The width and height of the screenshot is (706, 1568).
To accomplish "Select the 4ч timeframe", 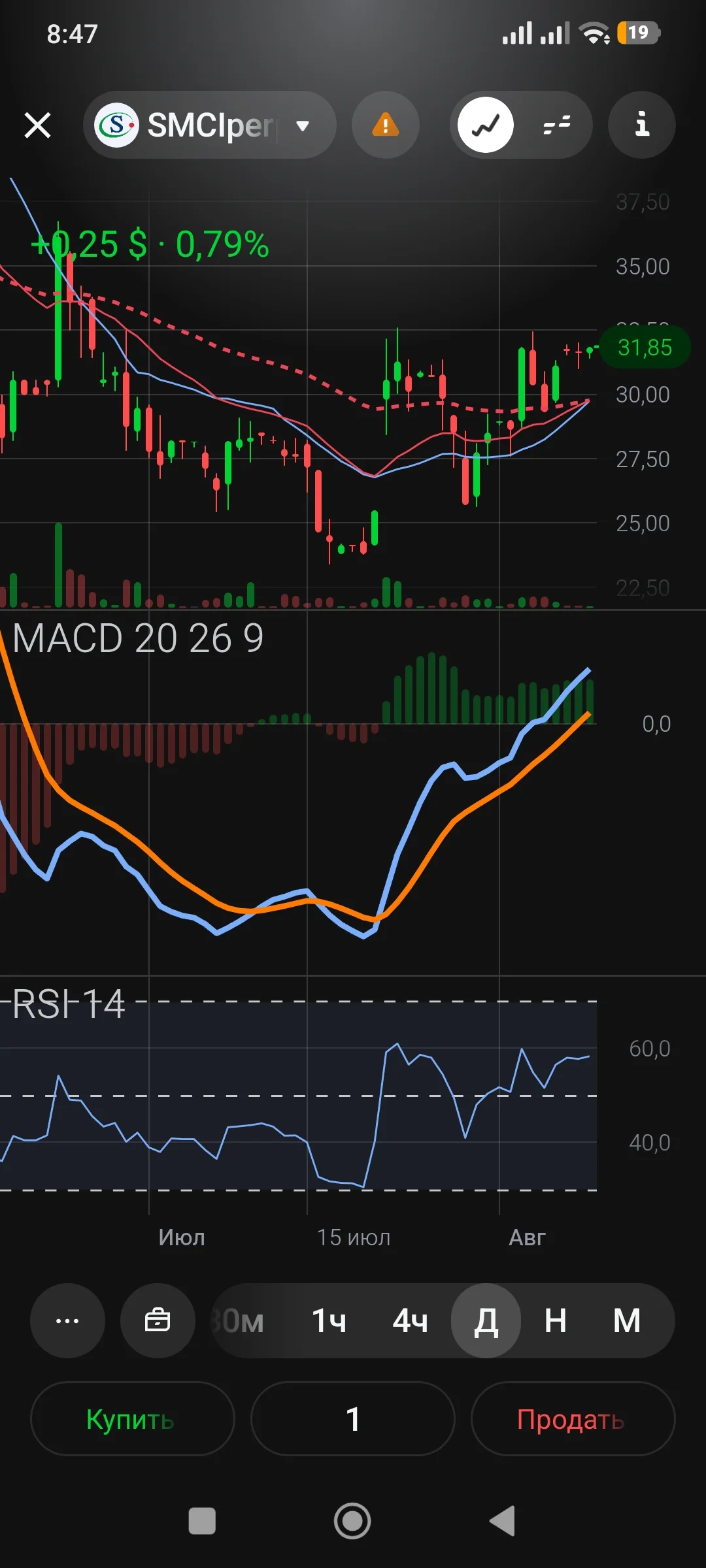I will click(x=411, y=1320).
